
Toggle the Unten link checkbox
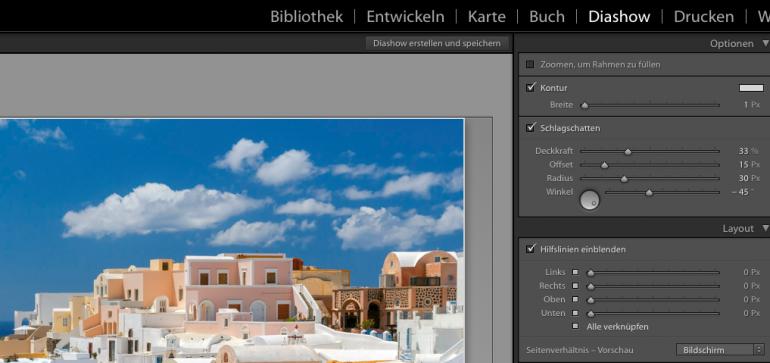[x=575, y=313]
